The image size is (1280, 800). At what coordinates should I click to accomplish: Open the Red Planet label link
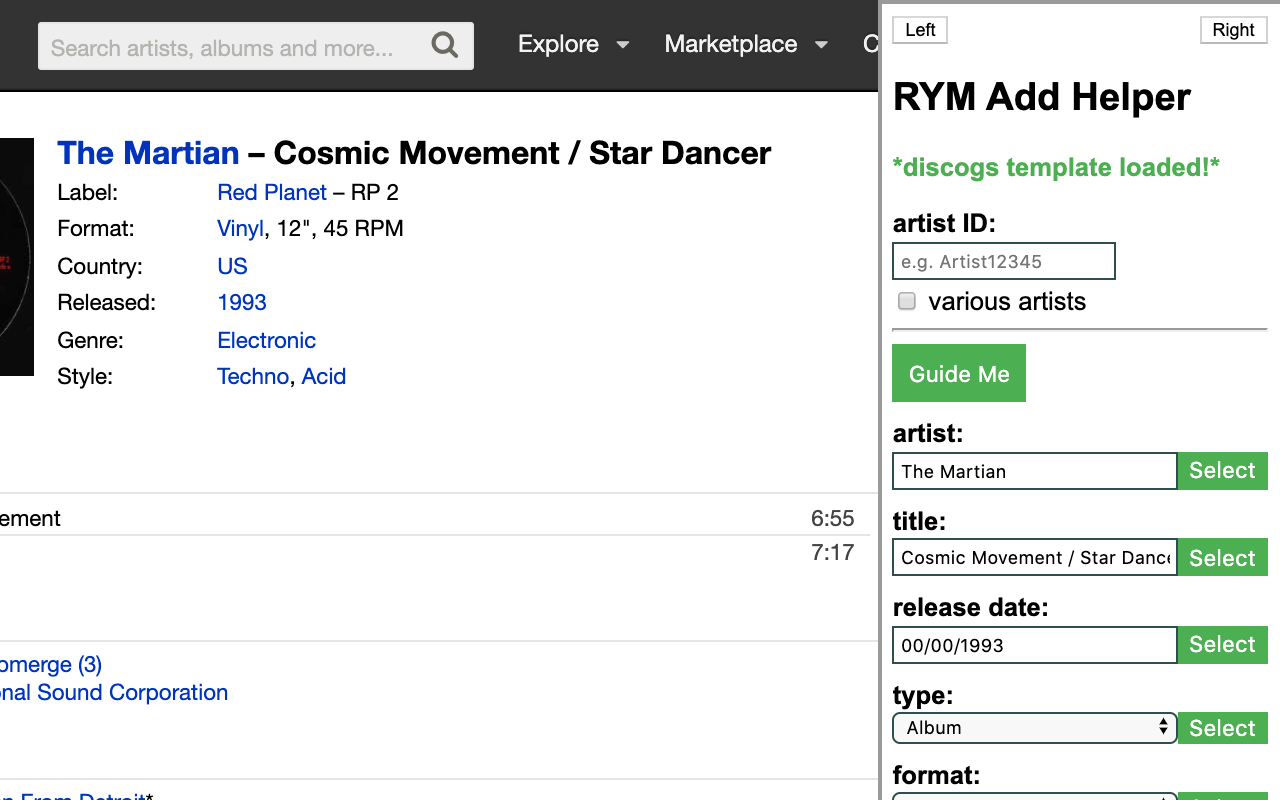(272, 192)
